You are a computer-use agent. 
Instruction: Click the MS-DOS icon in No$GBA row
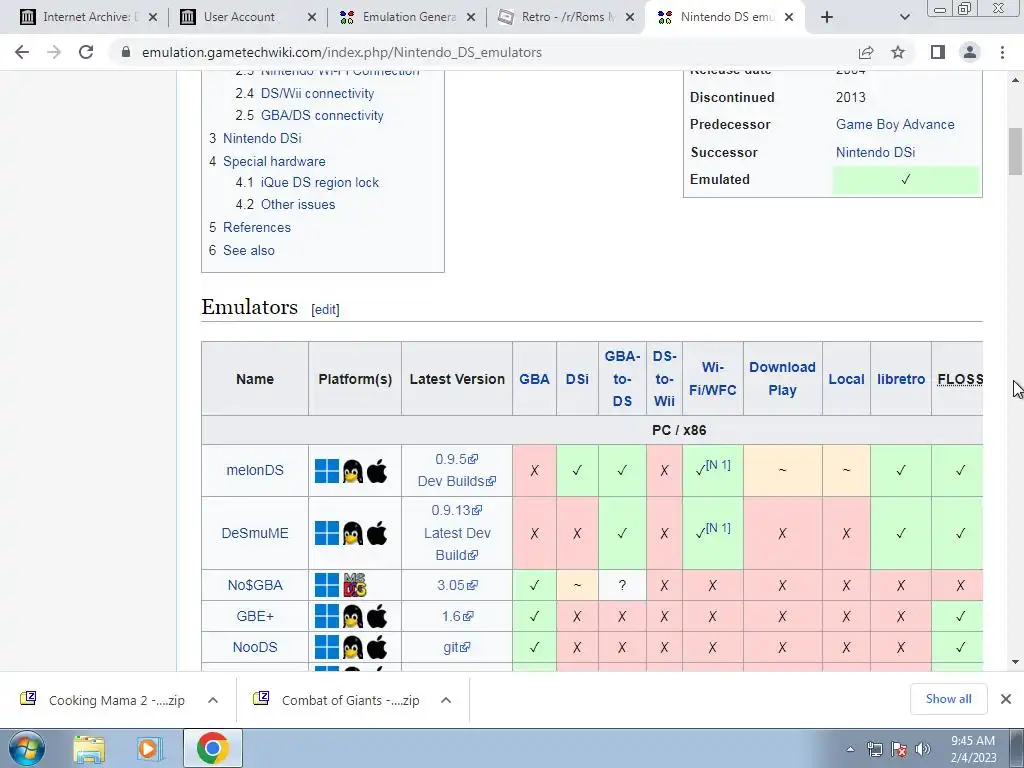pyautogui.click(x=355, y=585)
